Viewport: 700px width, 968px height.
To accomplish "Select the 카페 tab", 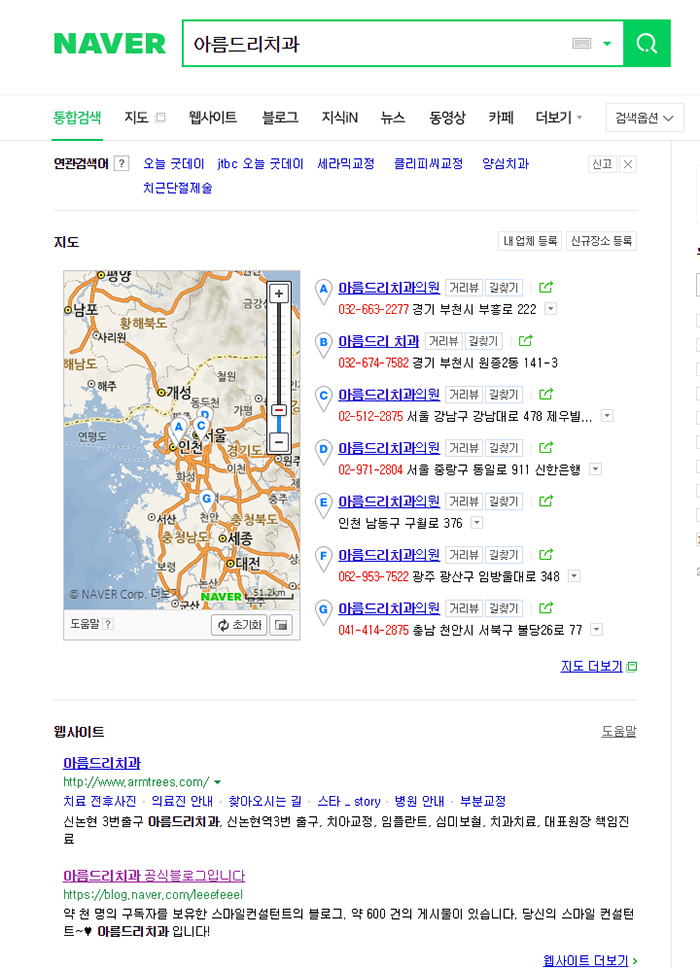I will coord(501,117).
